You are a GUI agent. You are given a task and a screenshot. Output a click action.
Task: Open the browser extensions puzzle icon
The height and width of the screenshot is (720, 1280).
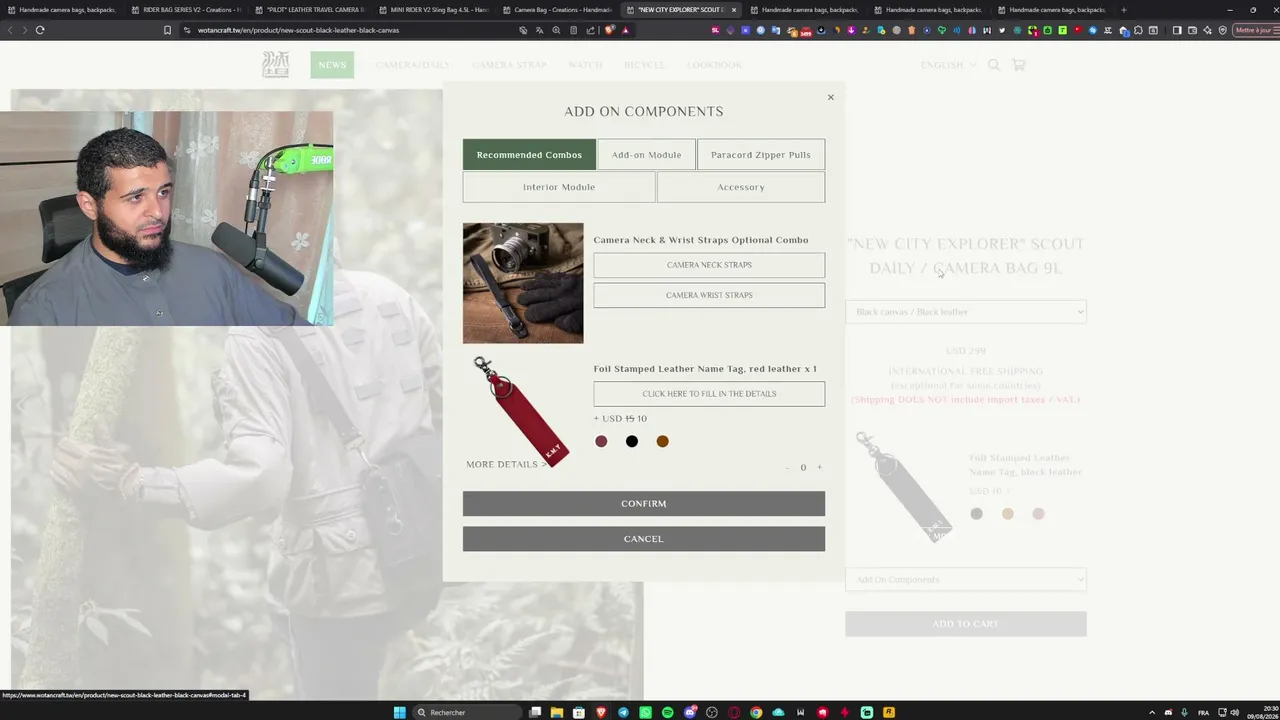point(1138,30)
